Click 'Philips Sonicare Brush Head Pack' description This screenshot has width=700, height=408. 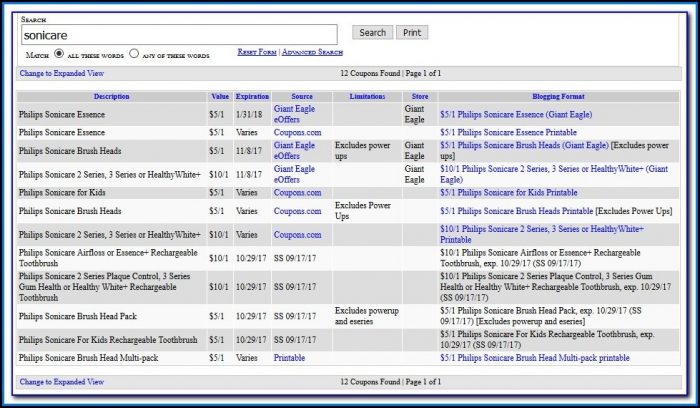click(x=78, y=316)
